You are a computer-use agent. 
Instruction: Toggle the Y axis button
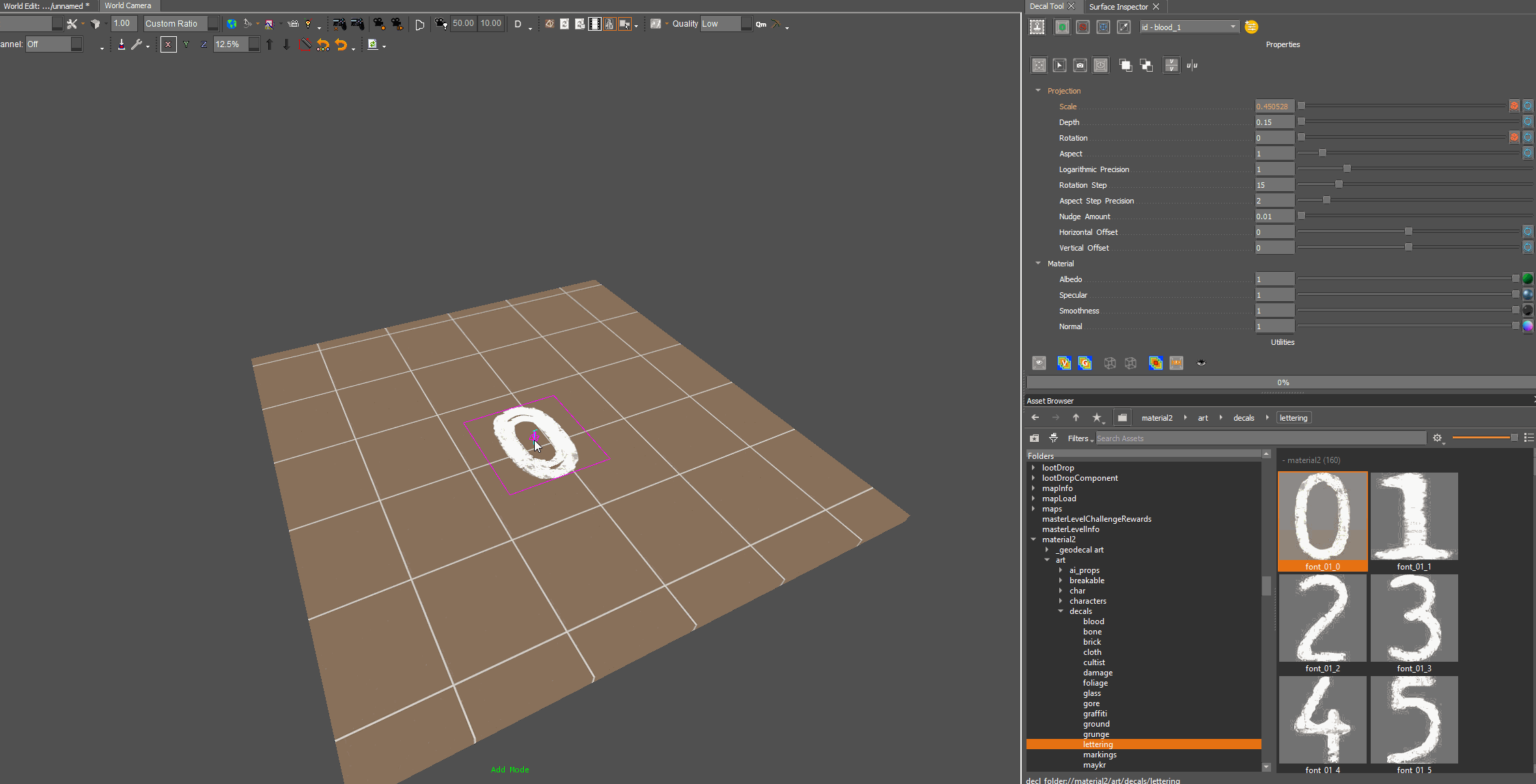186,44
